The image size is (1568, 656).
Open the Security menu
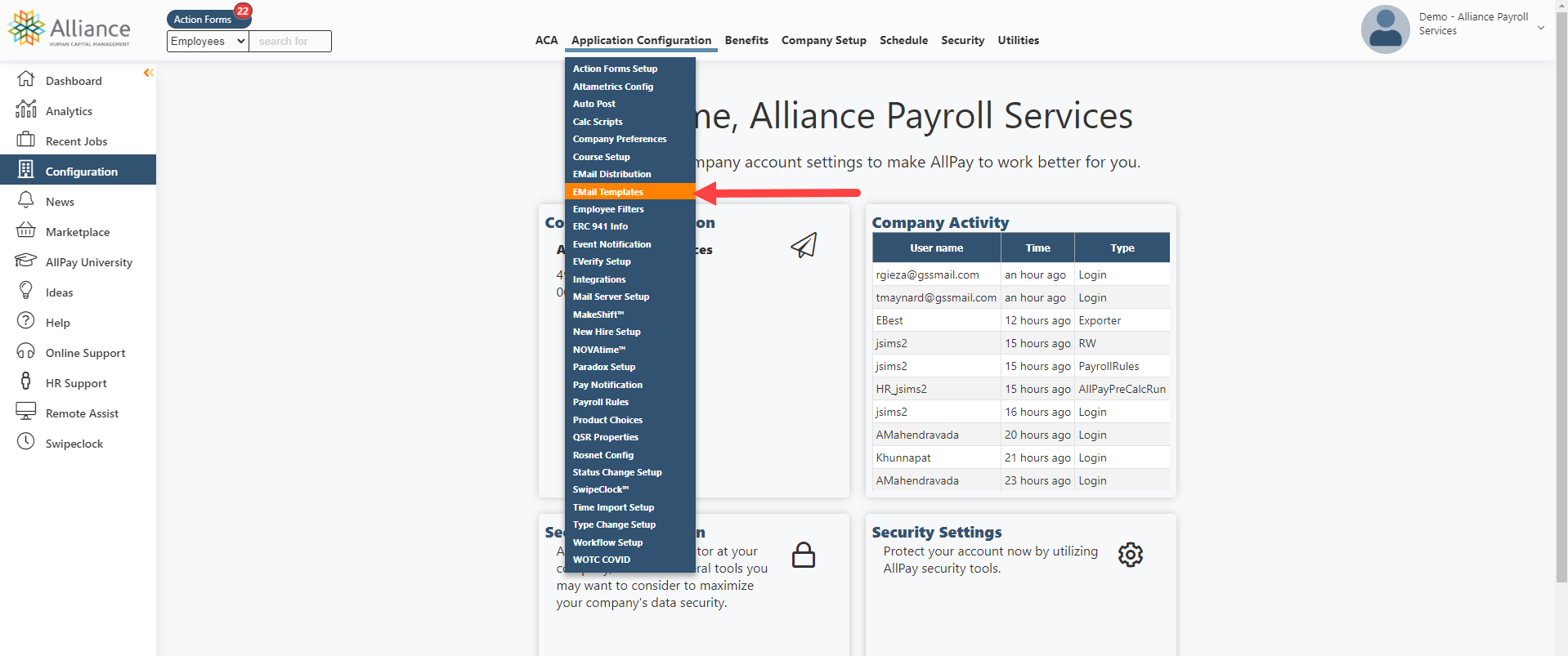click(962, 40)
